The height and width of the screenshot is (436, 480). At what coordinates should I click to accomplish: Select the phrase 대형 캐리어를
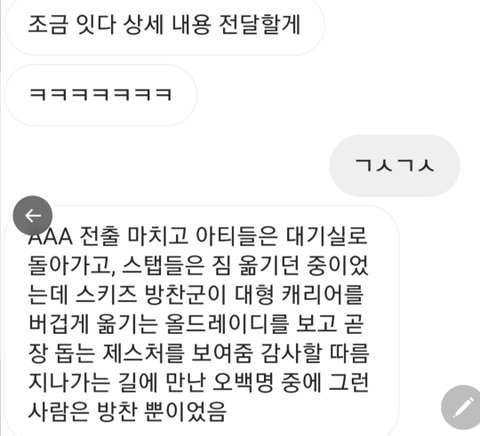pos(299,295)
